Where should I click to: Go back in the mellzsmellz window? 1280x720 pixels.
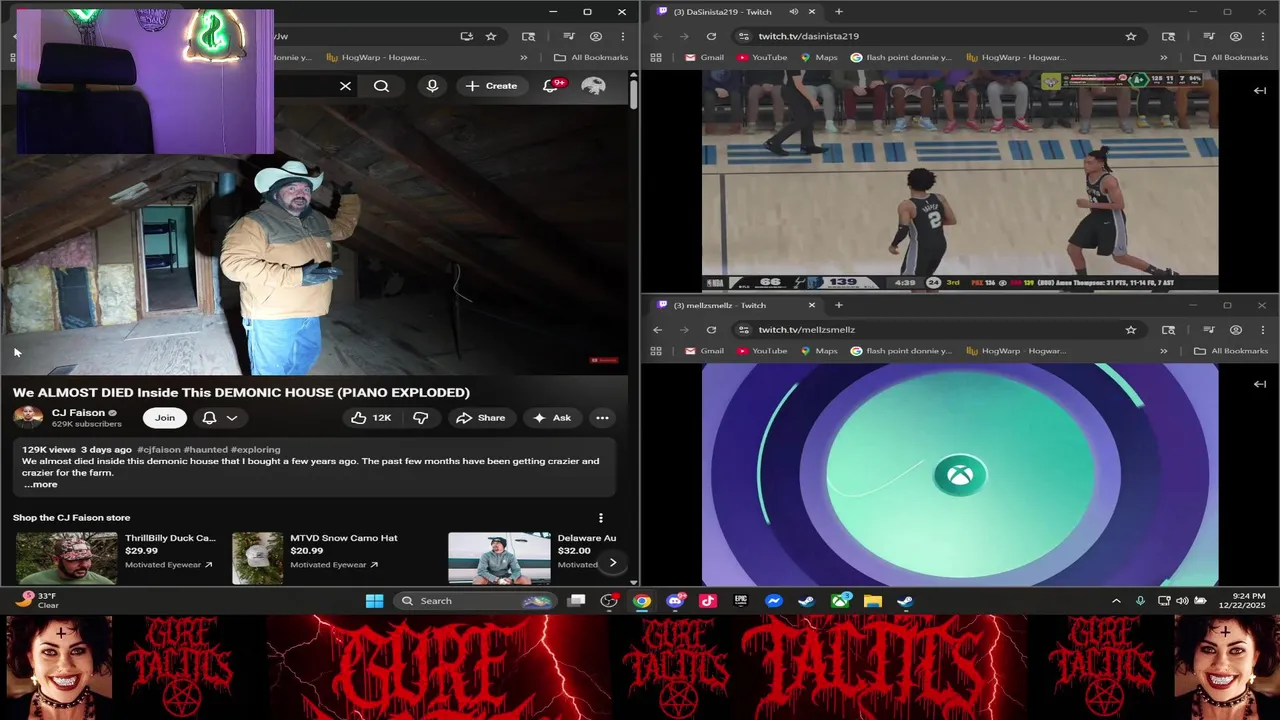pos(657,329)
